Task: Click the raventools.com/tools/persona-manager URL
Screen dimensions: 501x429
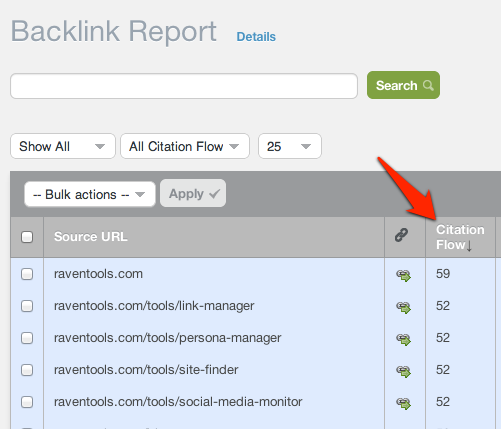Action: pyautogui.click(x=168, y=338)
